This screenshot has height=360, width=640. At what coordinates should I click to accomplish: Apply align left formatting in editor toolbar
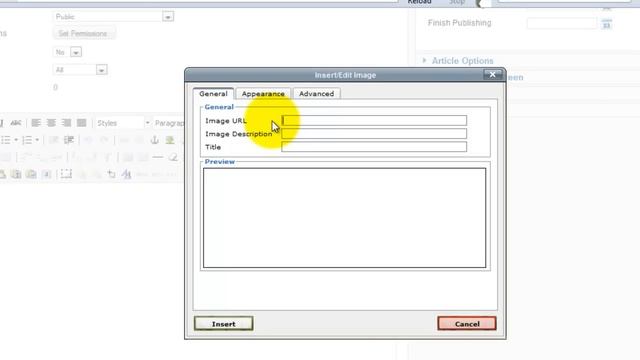click(36, 123)
